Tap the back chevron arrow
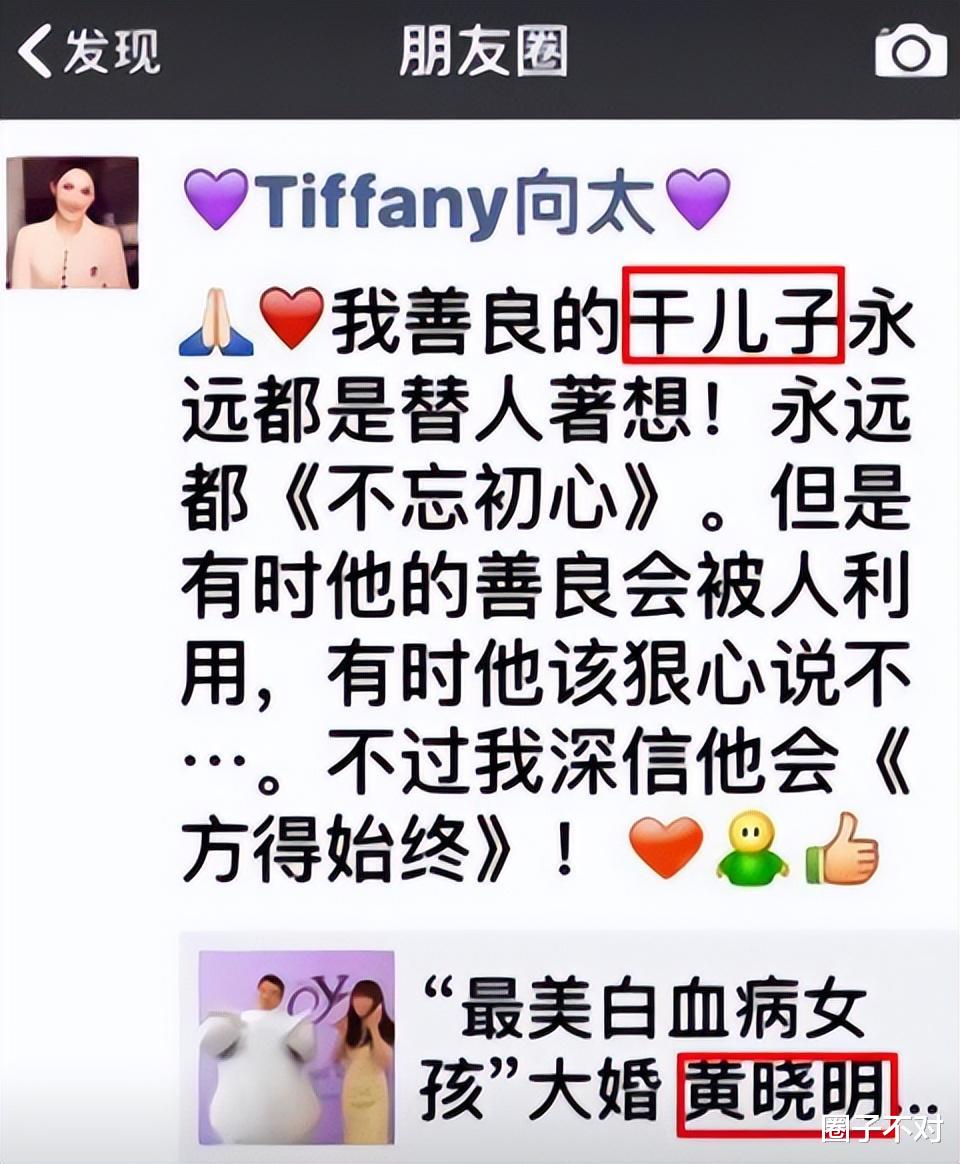The width and height of the screenshot is (960, 1164). pos(35,50)
